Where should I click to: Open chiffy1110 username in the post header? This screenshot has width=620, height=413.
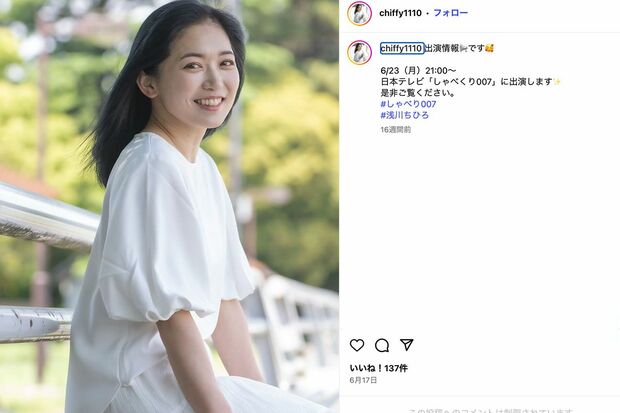point(400,13)
